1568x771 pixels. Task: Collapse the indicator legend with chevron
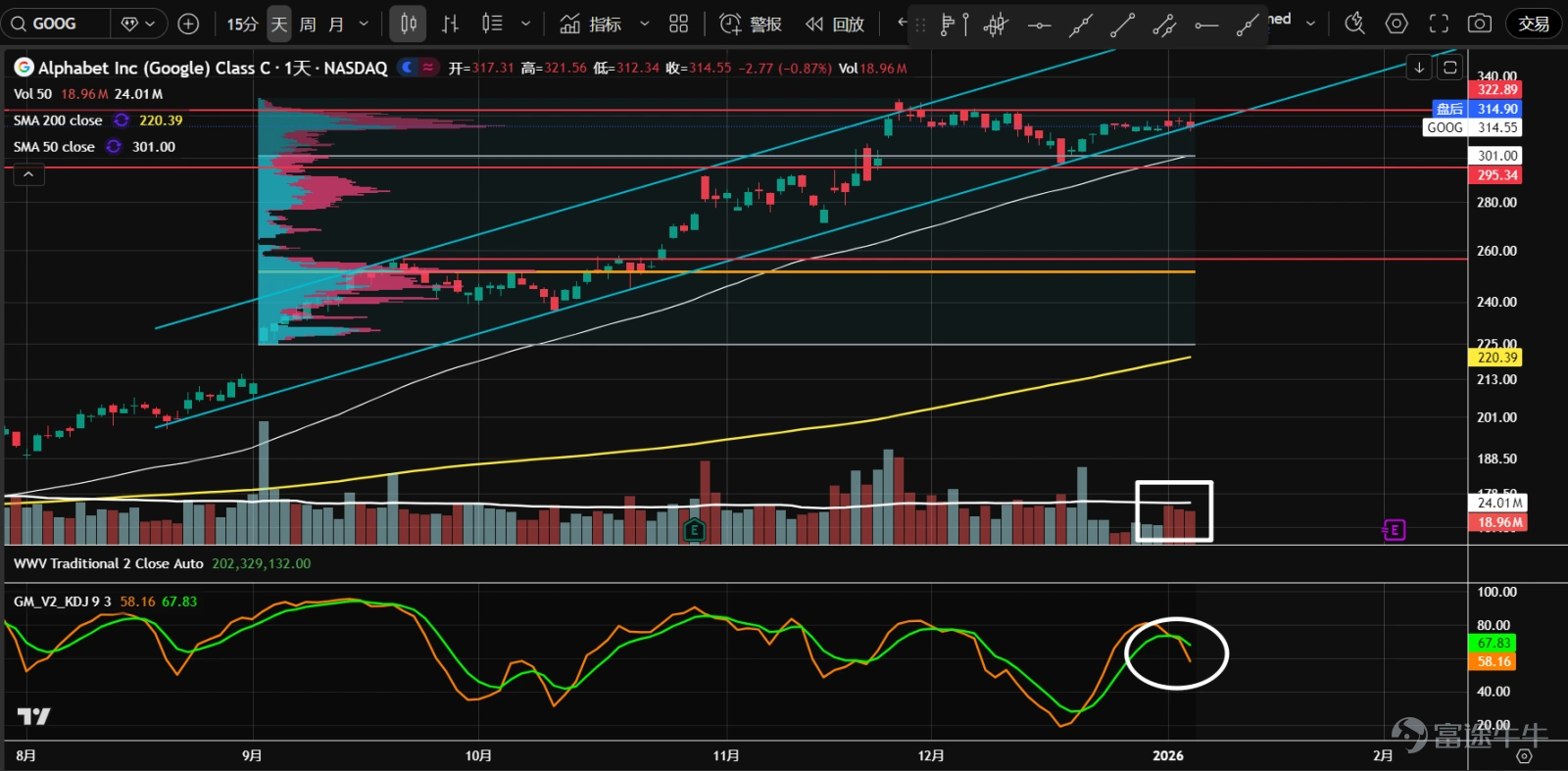tap(28, 174)
